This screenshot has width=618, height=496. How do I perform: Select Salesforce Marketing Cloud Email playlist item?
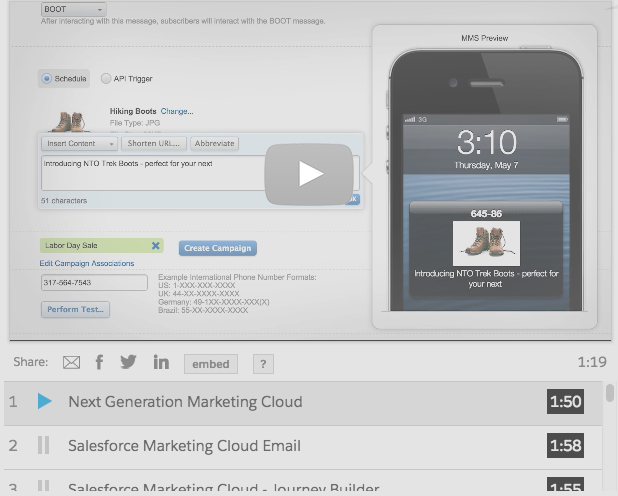tap(303, 446)
